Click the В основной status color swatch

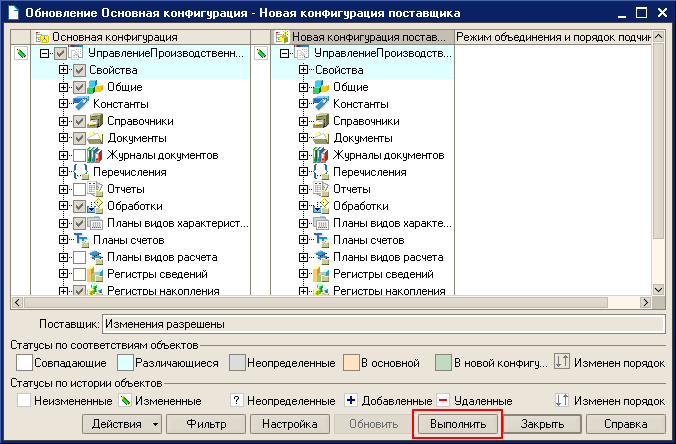coord(351,363)
